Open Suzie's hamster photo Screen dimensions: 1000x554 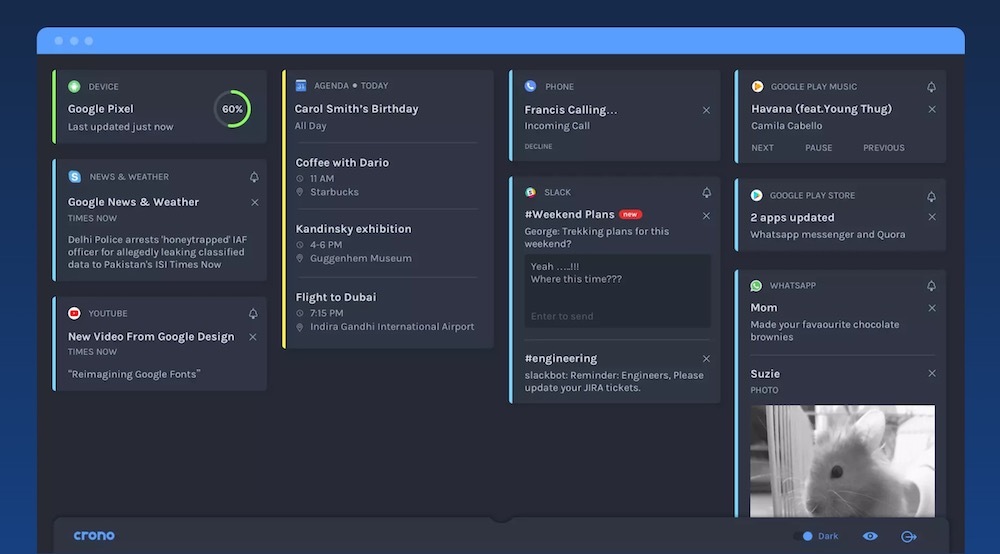pyautogui.click(x=842, y=460)
